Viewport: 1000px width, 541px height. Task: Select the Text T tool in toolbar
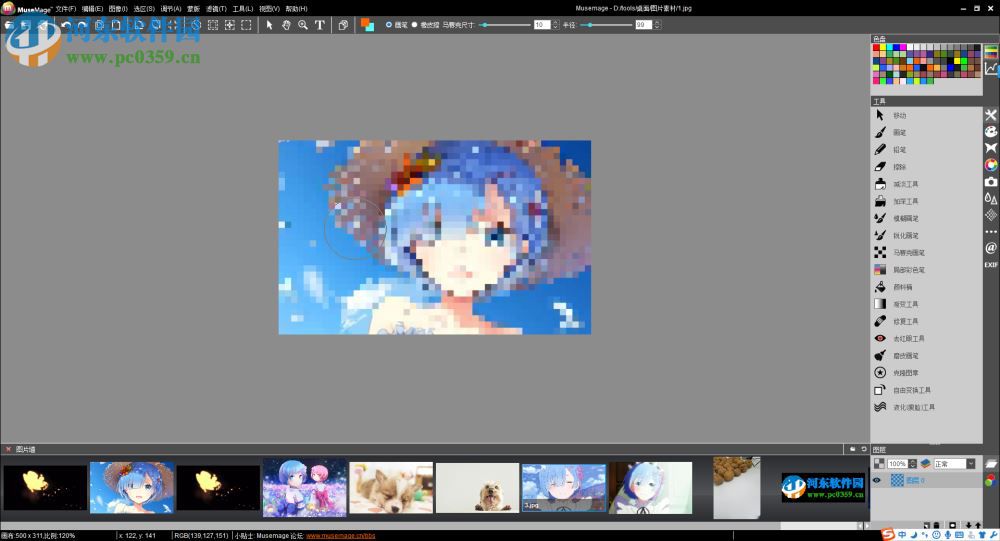point(320,25)
